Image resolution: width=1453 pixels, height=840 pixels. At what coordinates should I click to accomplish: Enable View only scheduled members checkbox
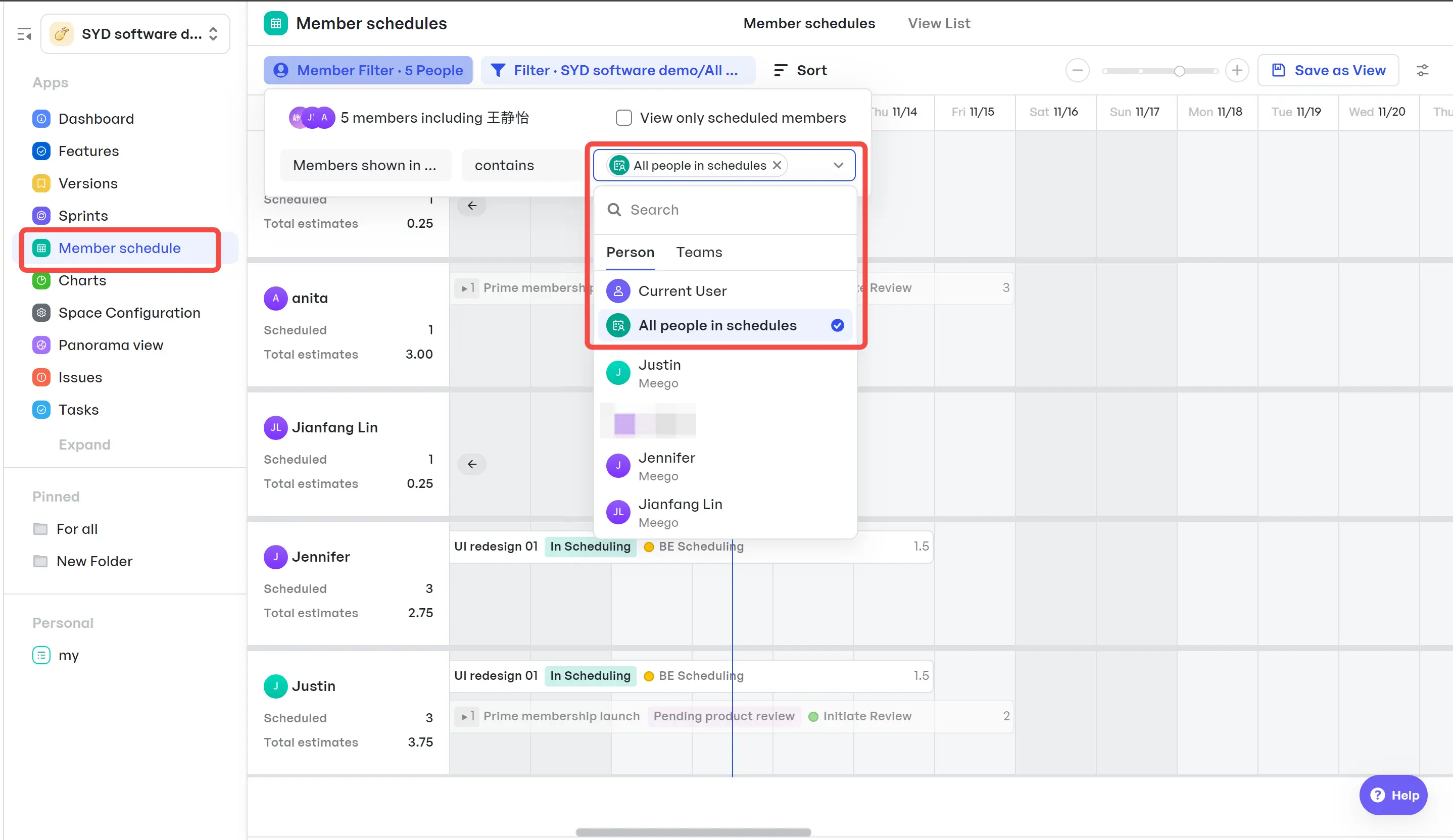click(624, 118)
